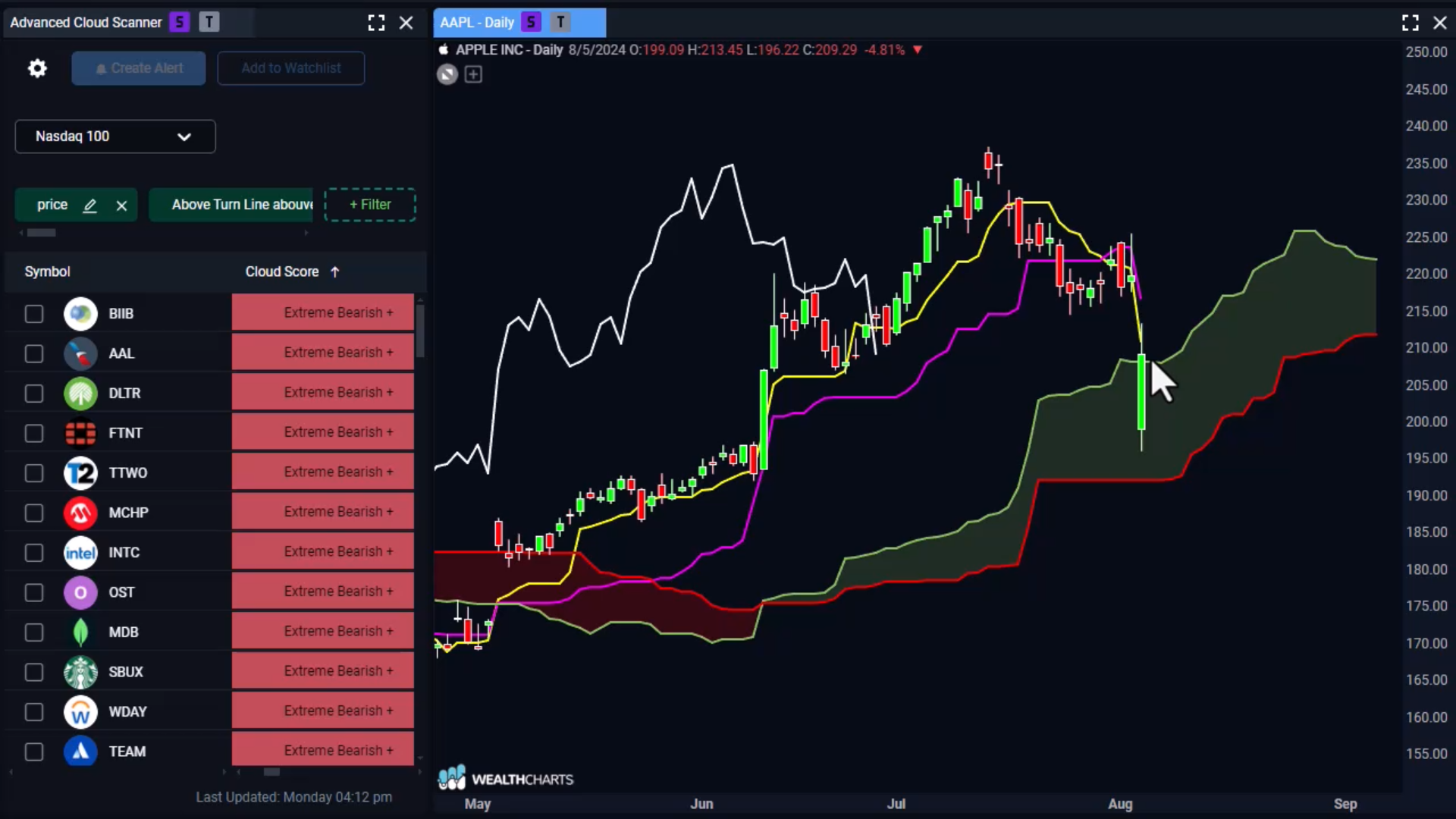Click the TTWO company logo
Viewport: 1456px width, 819px height.
pos(80,473)
